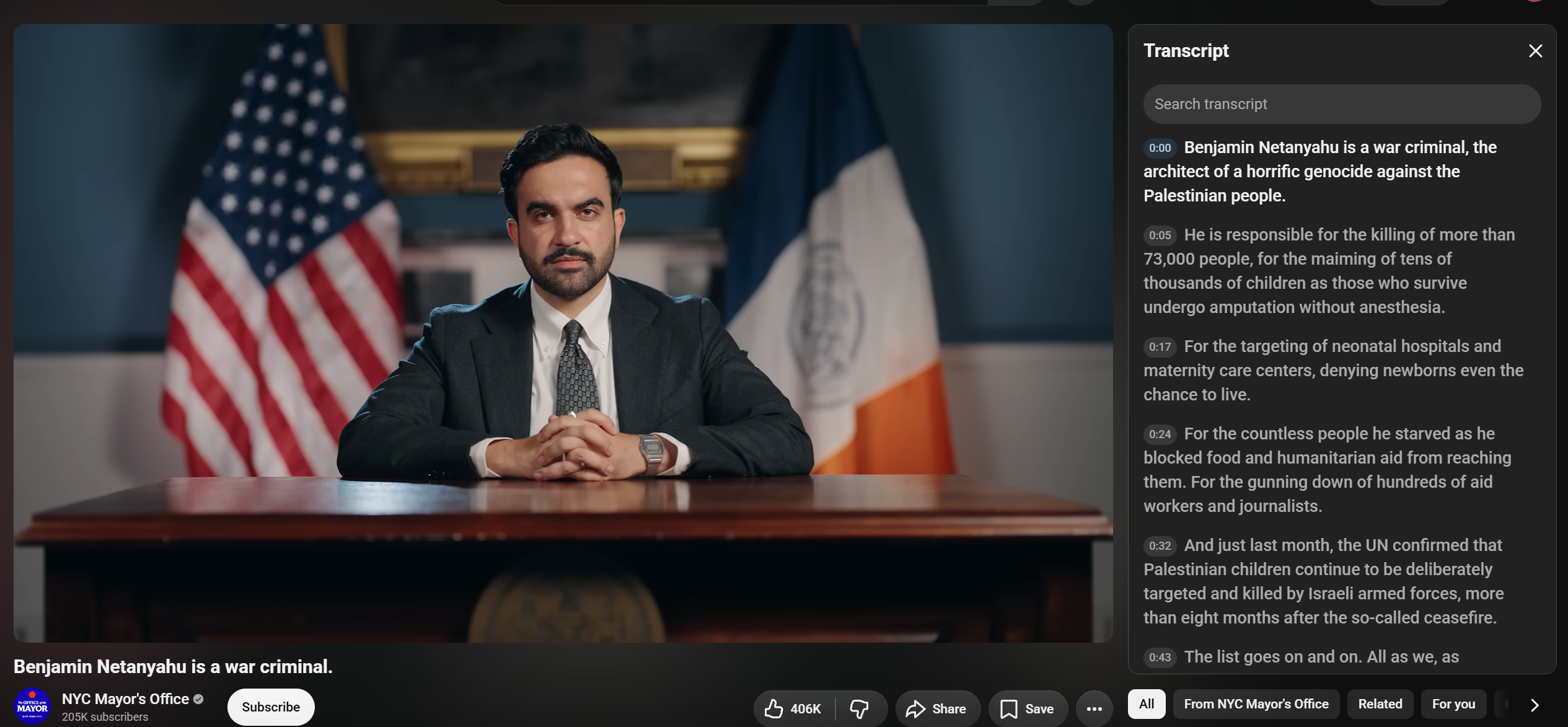Open the NYC Mayor's Office channel avatar
The height and width of the screenshot is (727, 1568).
click(x=32, y=707)
